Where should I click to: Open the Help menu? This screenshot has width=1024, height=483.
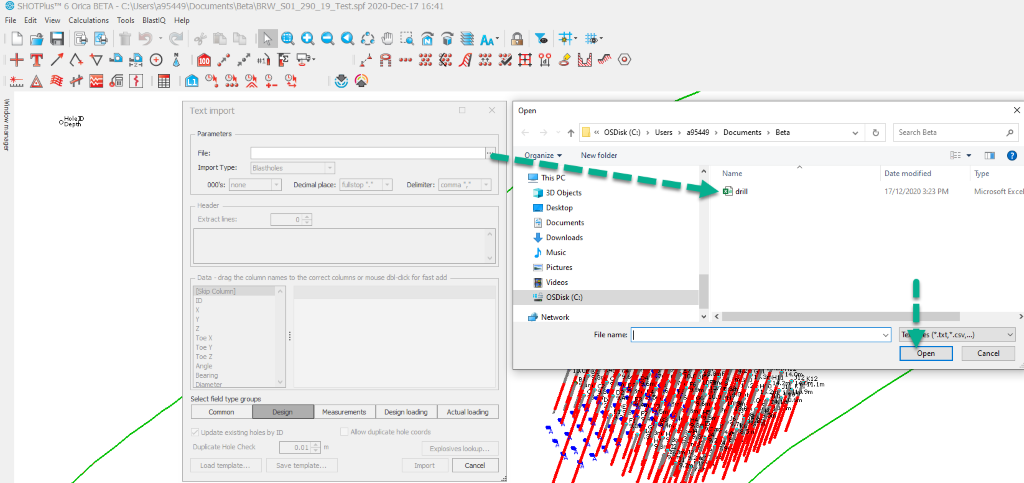[x=182, y=20]
